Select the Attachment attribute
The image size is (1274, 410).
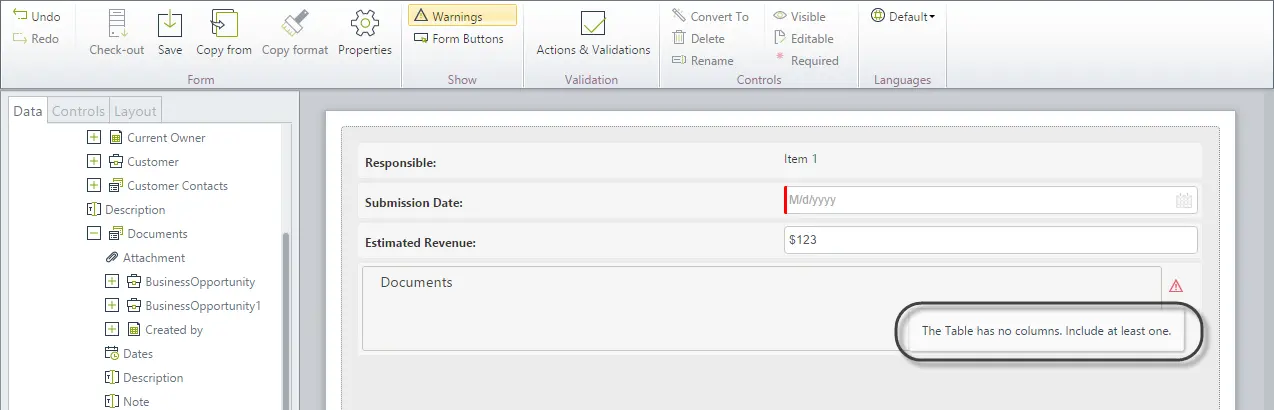coord(154,257)
